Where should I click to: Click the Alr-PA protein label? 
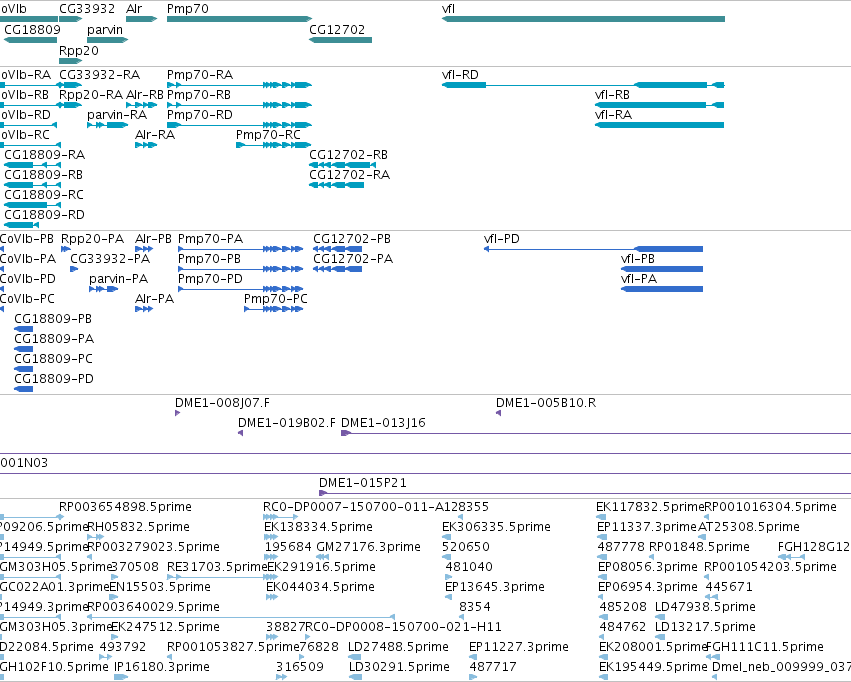[154, 299]
